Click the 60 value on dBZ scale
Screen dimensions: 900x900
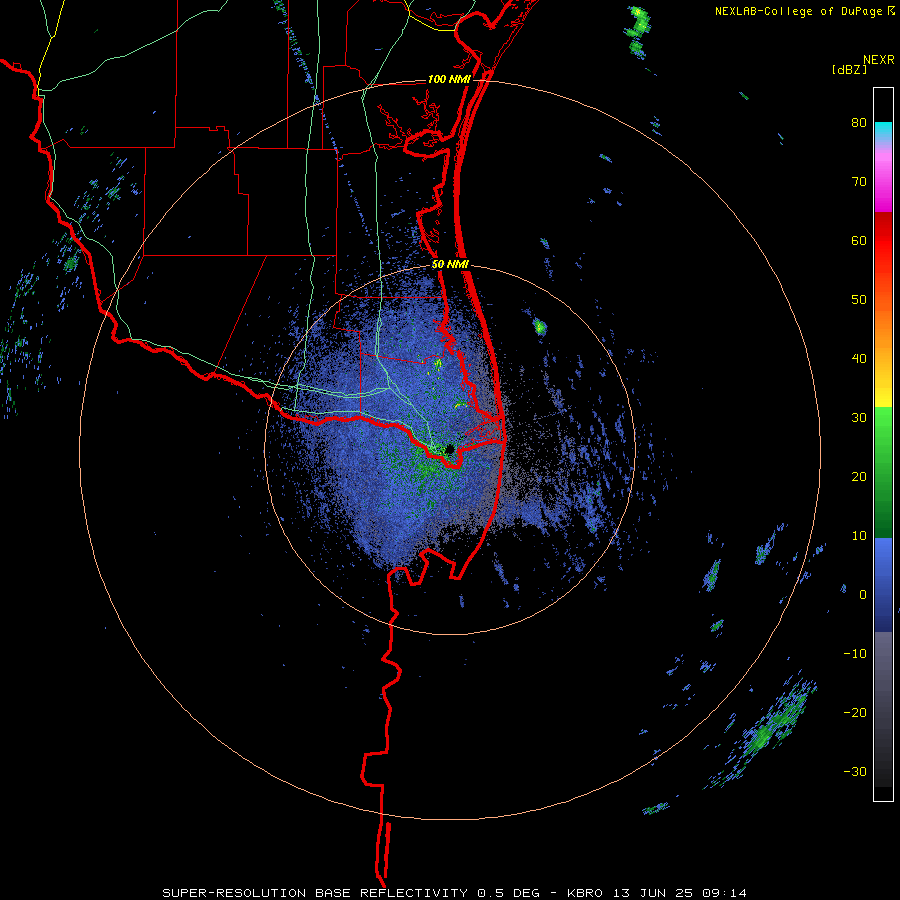coord(859,240)
